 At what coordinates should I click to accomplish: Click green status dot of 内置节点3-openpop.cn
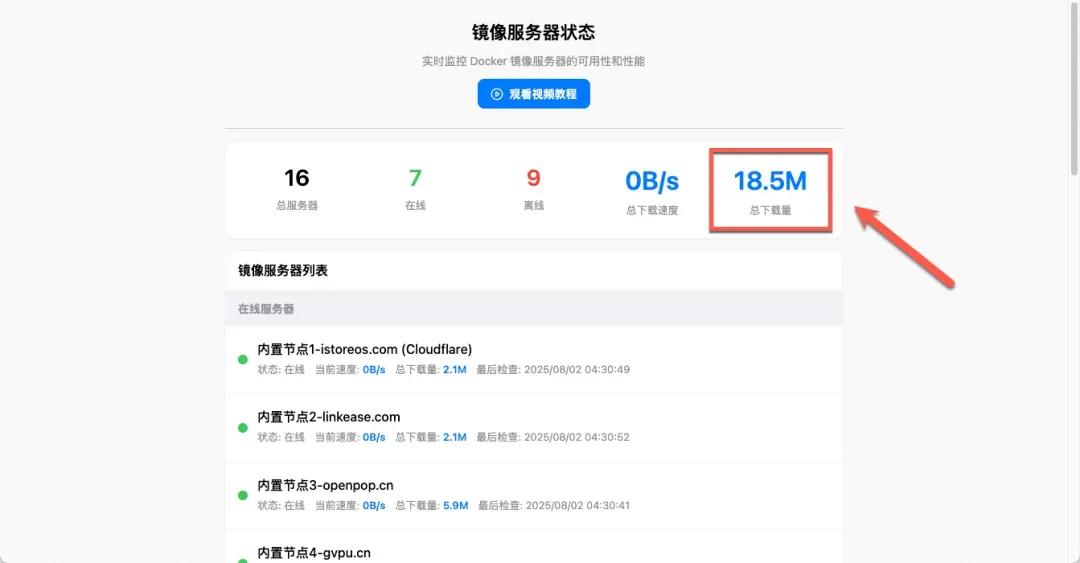click(242, 495)
